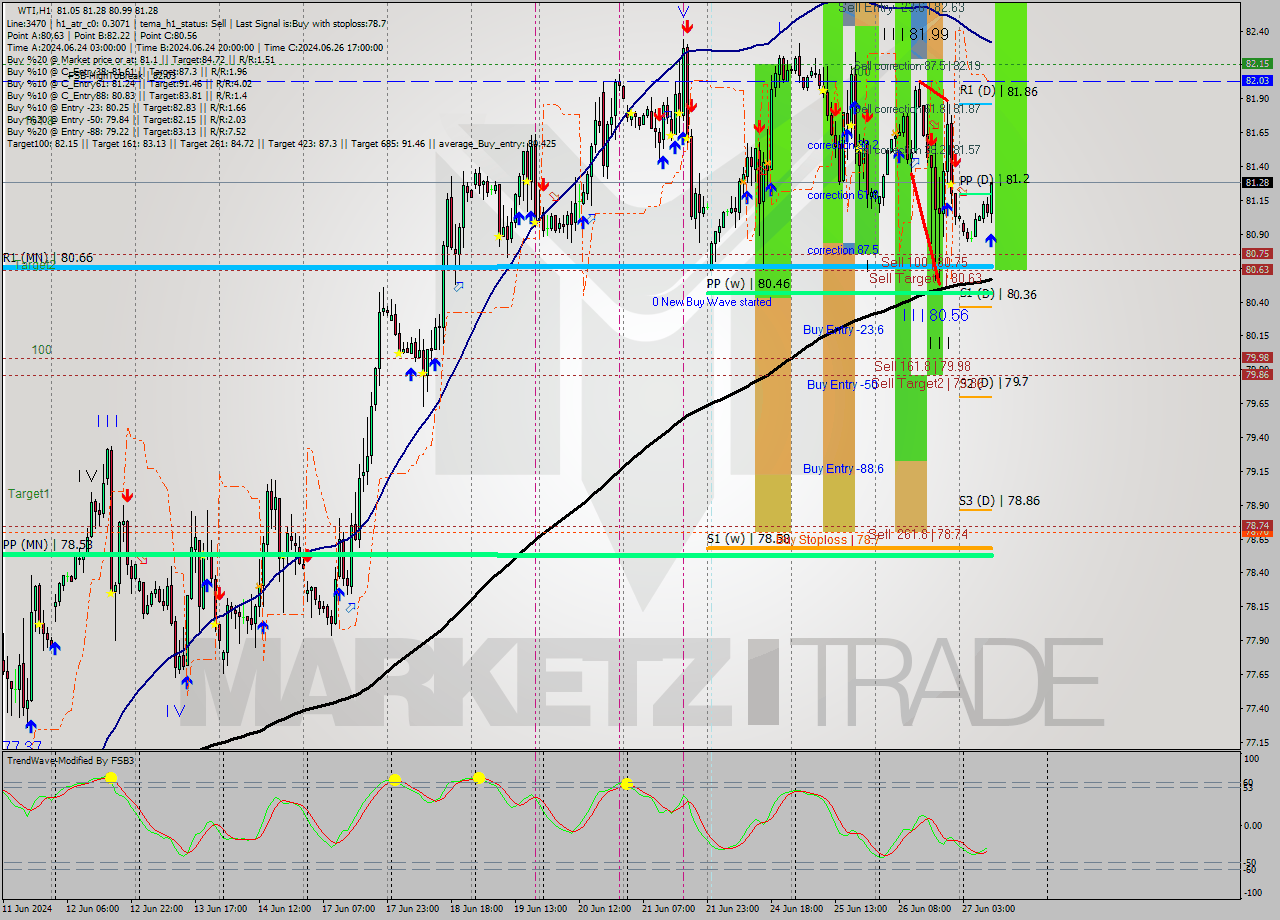Click the Buy Entry -88.6 label
The image size is (1280, 920).
coord(843,468)
